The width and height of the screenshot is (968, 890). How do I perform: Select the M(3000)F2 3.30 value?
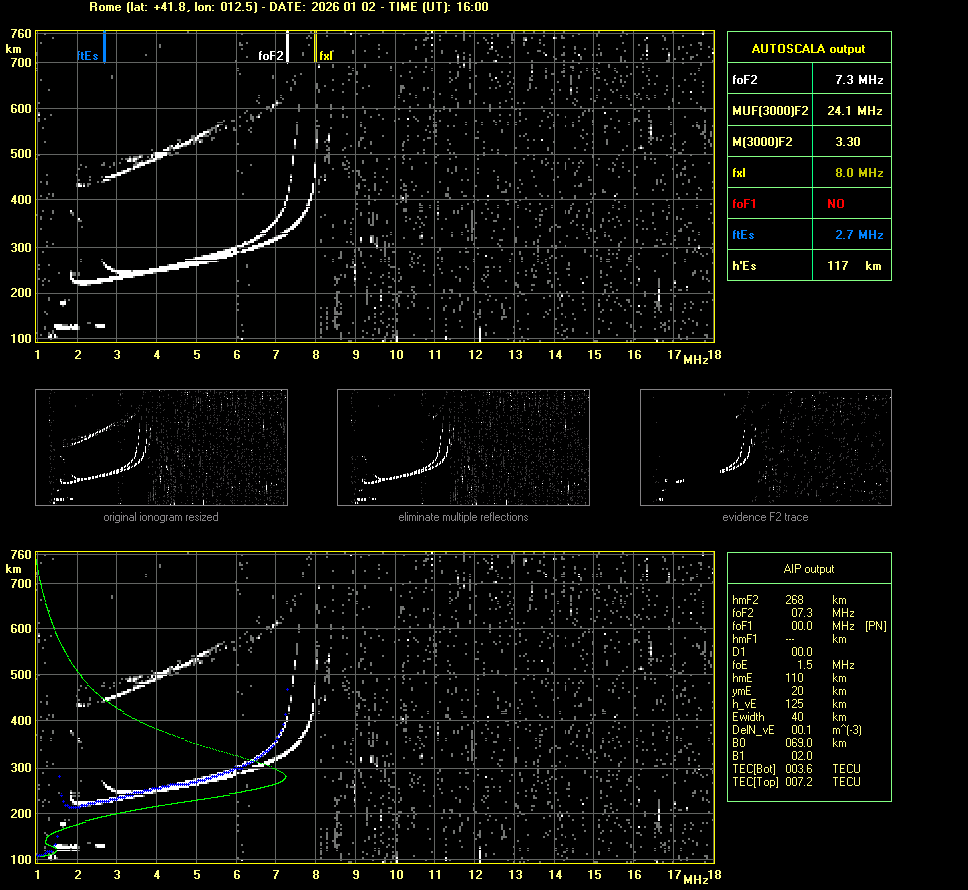click(848, 142)
